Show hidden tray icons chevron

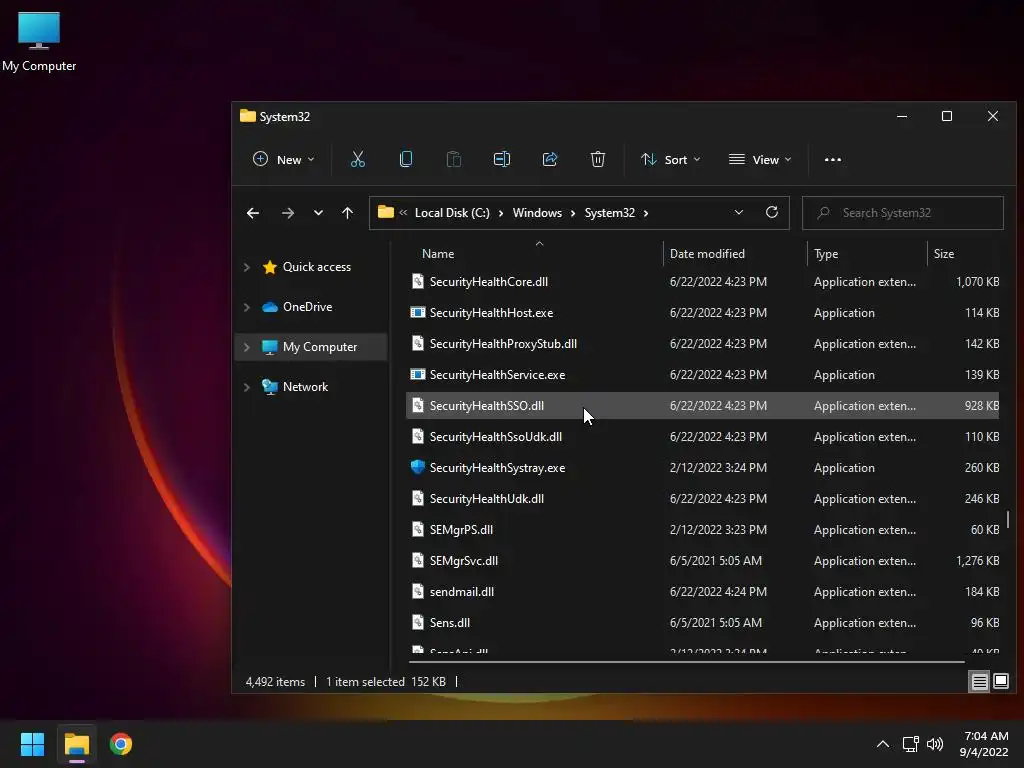[883, 744]
